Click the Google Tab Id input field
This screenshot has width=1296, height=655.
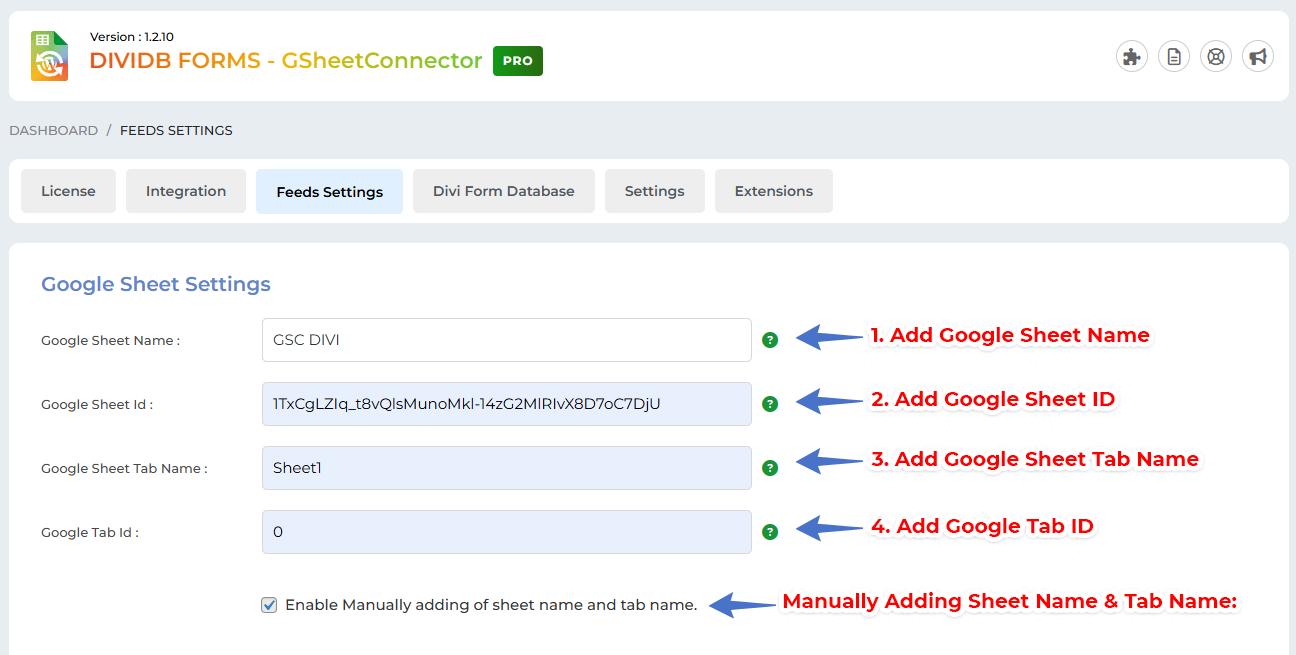[x=506, y=532]
